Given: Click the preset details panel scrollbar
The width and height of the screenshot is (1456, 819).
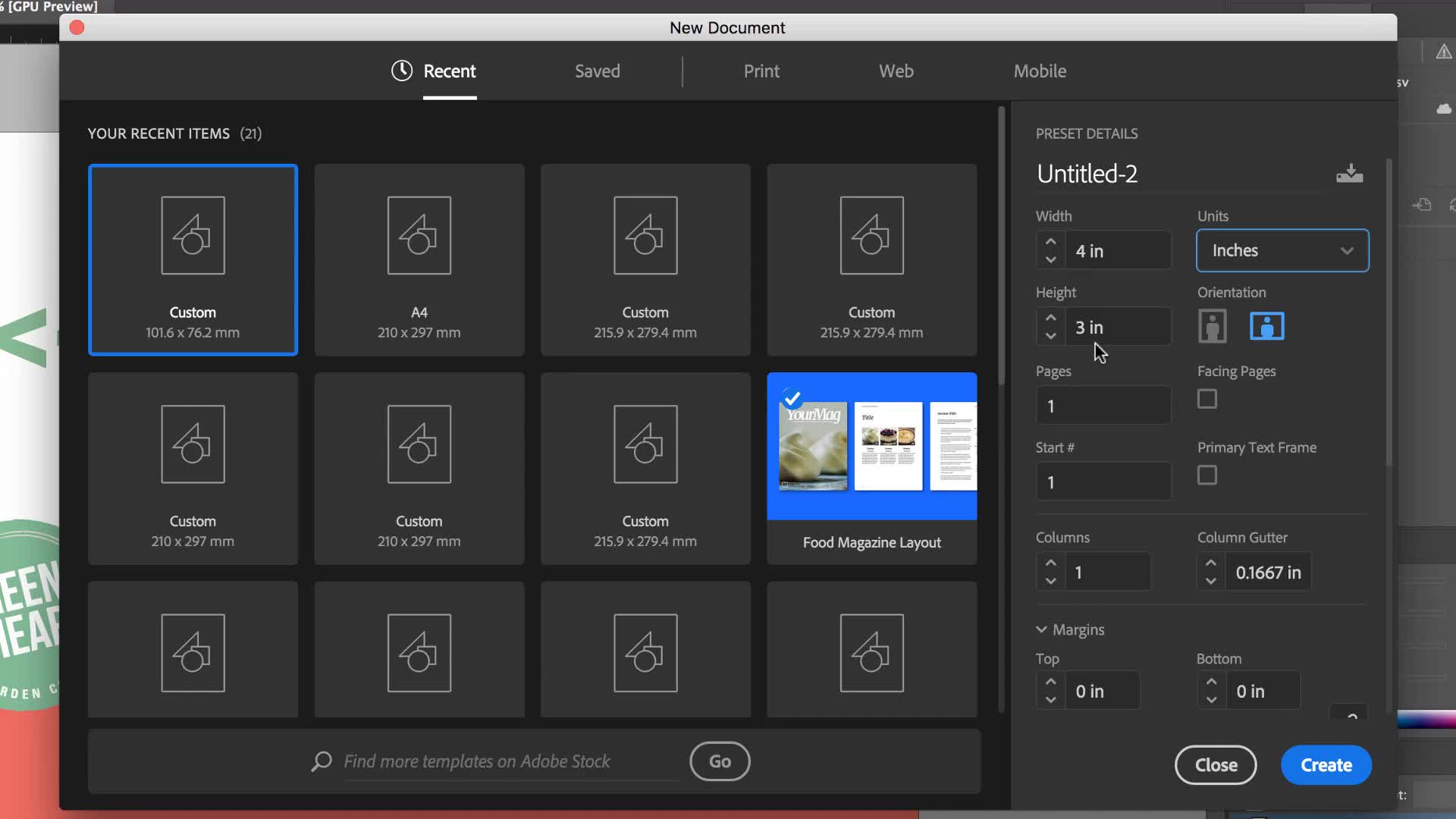Looking at the screenshot, I should pos(1389,311).
